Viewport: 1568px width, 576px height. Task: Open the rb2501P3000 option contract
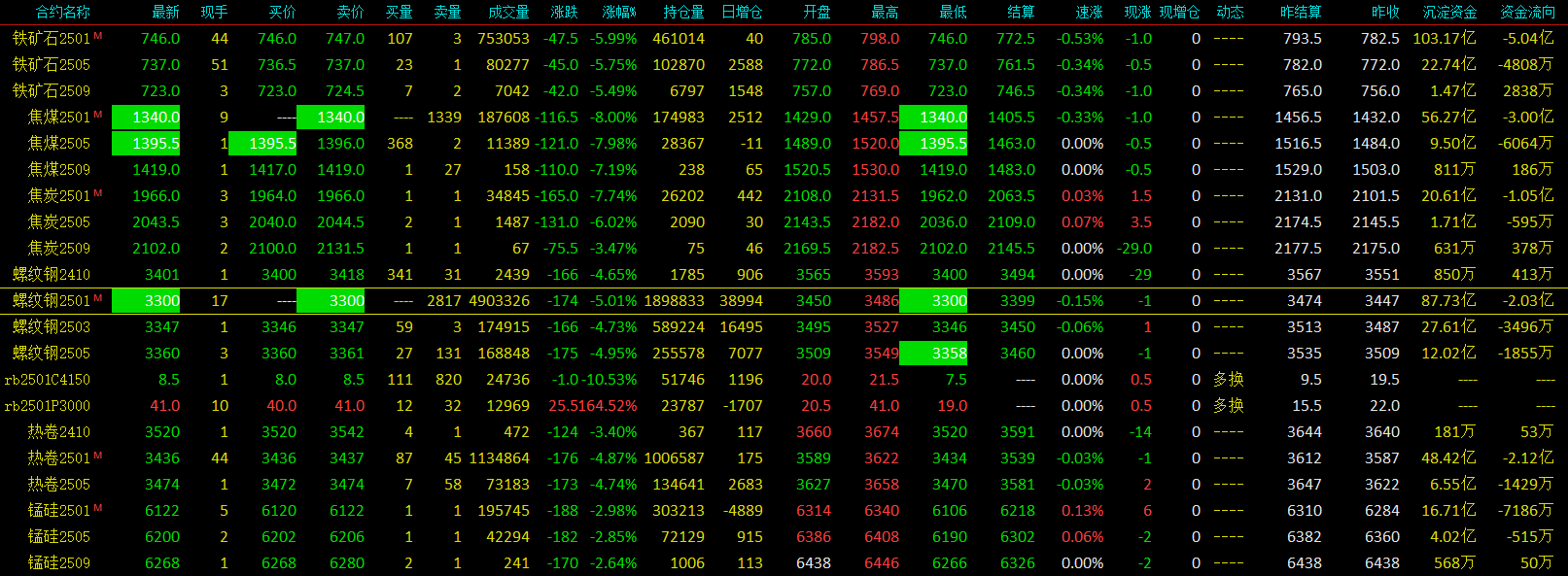(48, 406)
